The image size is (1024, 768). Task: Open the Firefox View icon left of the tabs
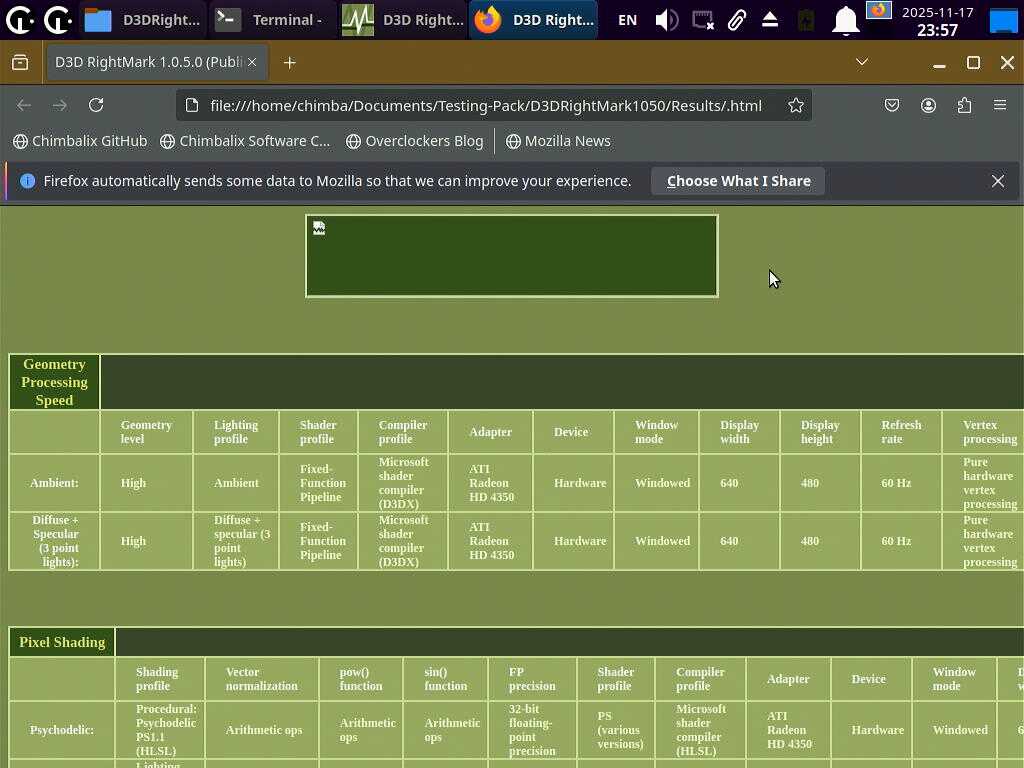20,62
